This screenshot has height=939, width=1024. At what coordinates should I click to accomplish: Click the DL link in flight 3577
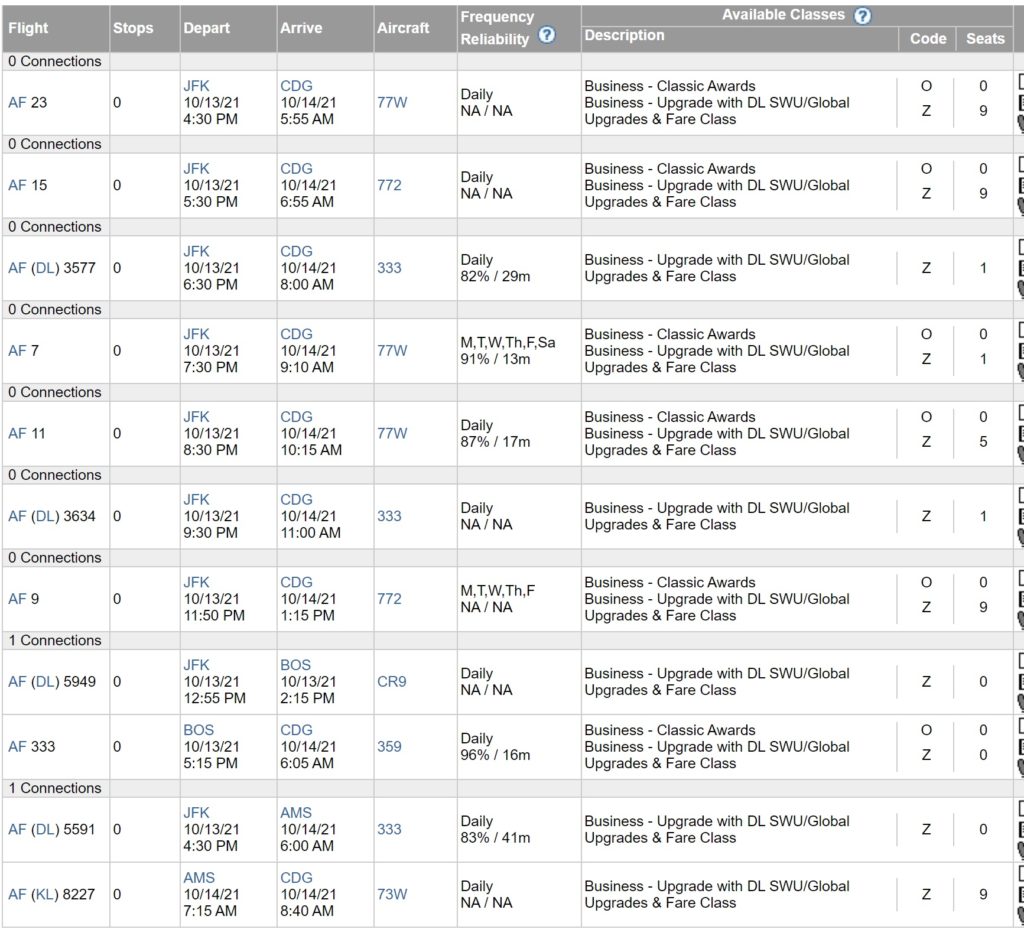(x=46, y=268)
